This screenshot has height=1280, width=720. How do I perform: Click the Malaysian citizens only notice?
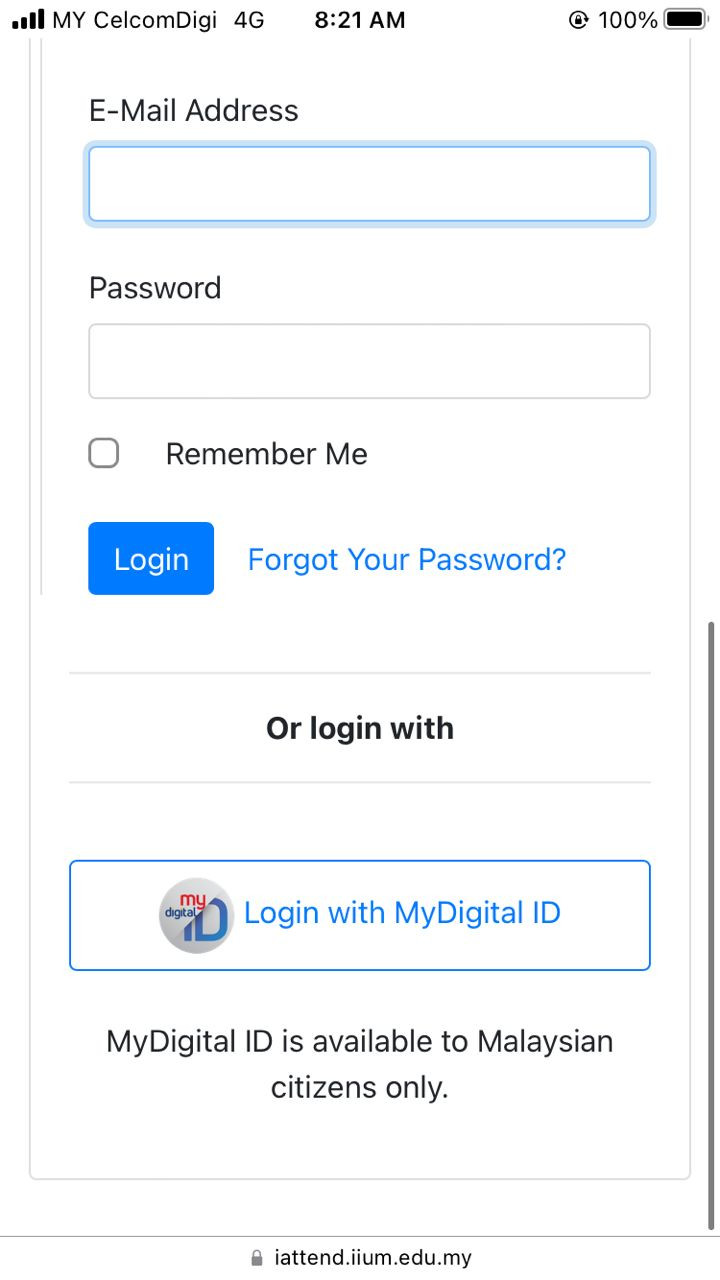[360, 1064]
